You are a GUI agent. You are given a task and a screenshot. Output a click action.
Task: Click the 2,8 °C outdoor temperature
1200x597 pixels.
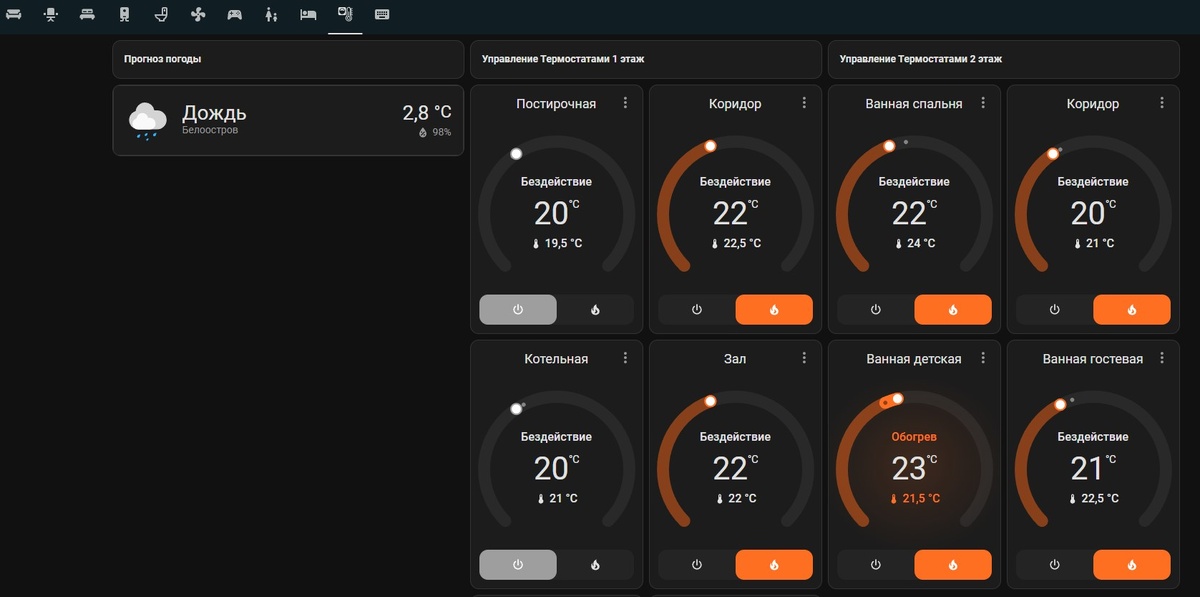(x=427, y=112)
